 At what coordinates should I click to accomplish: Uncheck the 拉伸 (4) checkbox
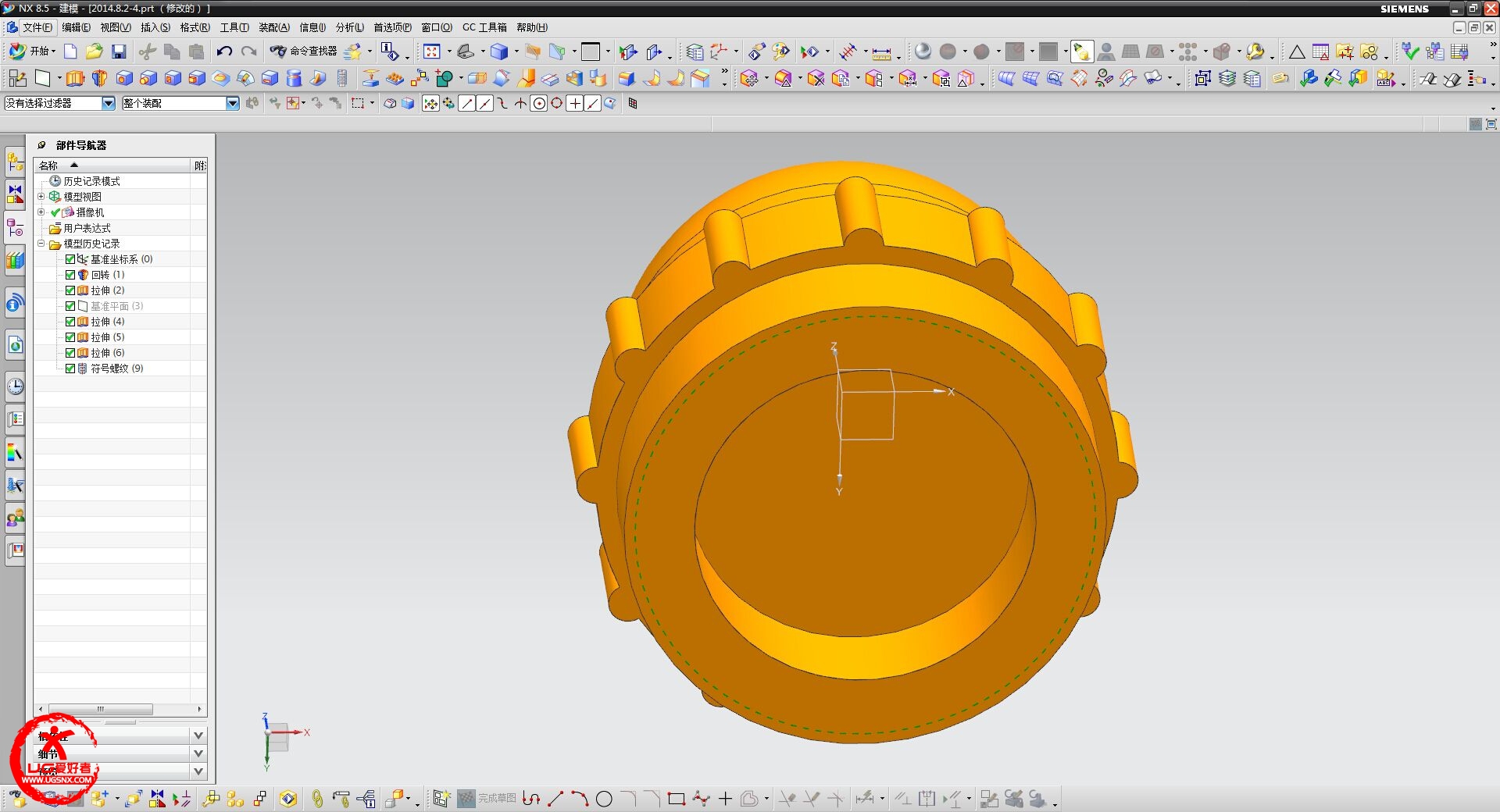coord(70,322)
